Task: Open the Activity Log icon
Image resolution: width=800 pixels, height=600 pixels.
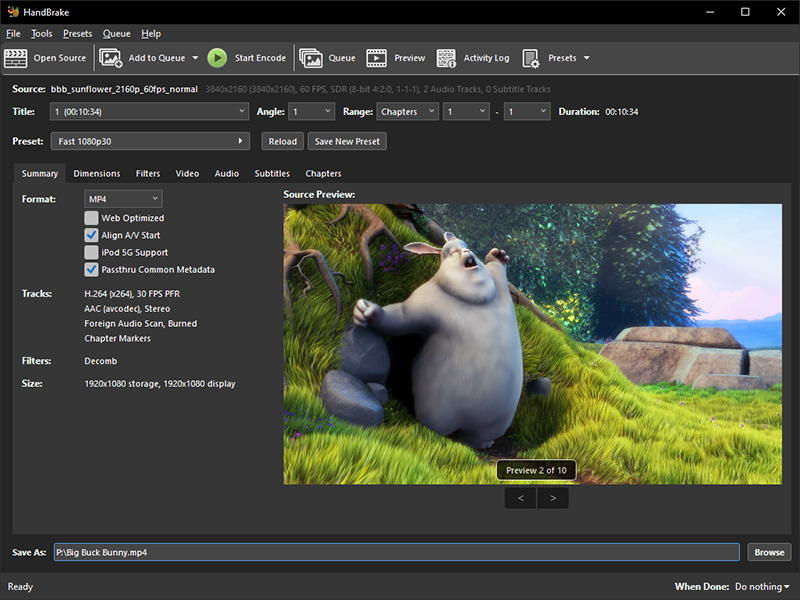Action: (446, 58)
